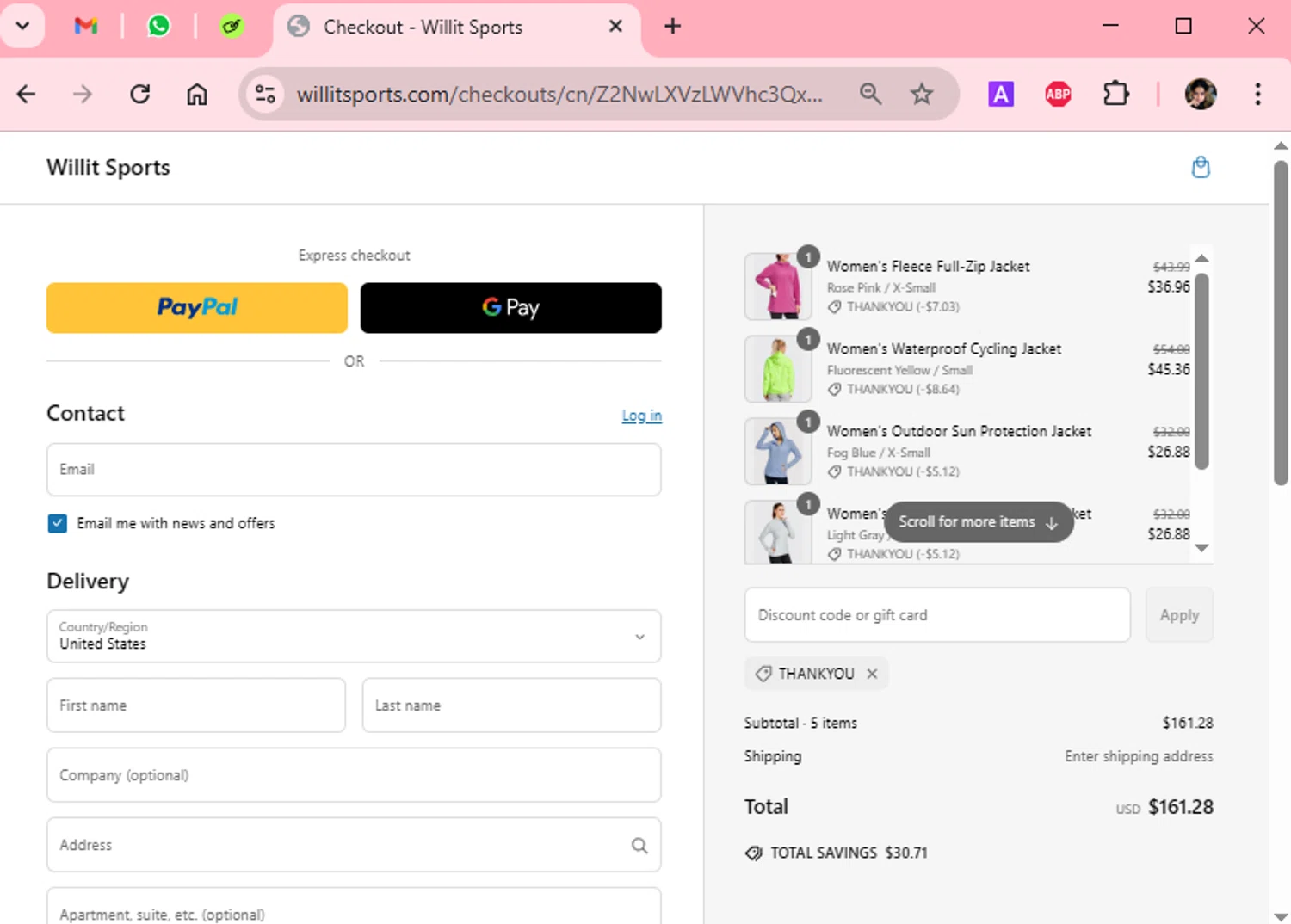Image resolution: width=1291 pixels, height=924 pixels.
Task: Click the Express checkout label
Action: coord(354,256)
